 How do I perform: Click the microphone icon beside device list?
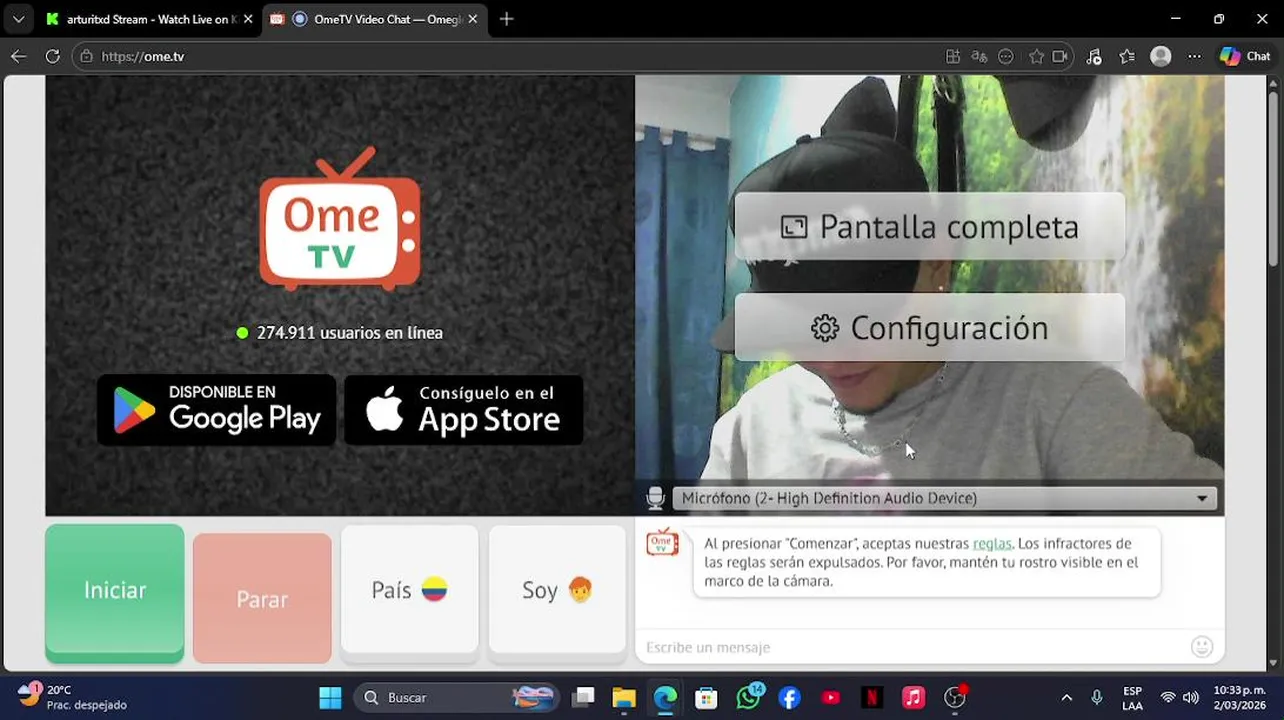[x=655, y=498]
